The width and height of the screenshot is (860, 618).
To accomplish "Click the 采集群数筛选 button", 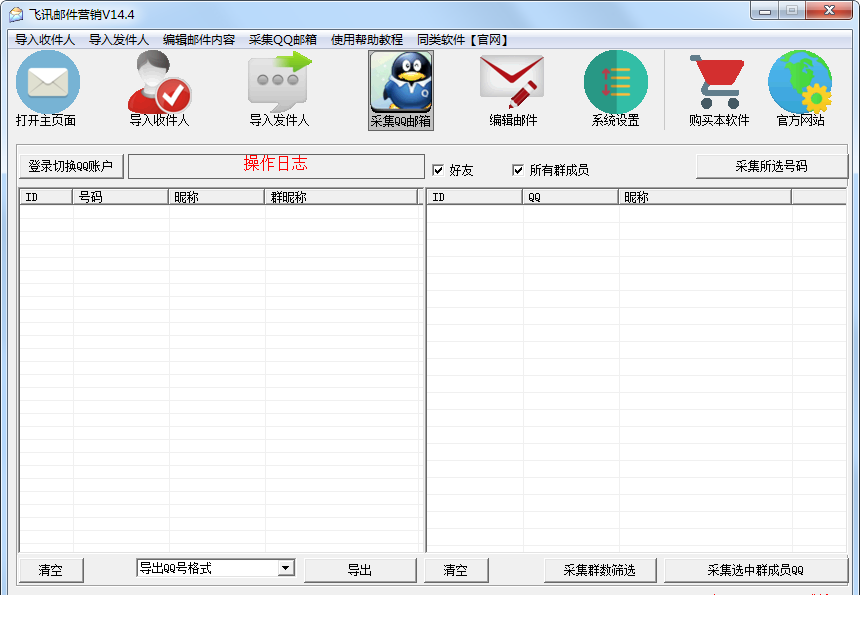I will [x=599, y=570].
